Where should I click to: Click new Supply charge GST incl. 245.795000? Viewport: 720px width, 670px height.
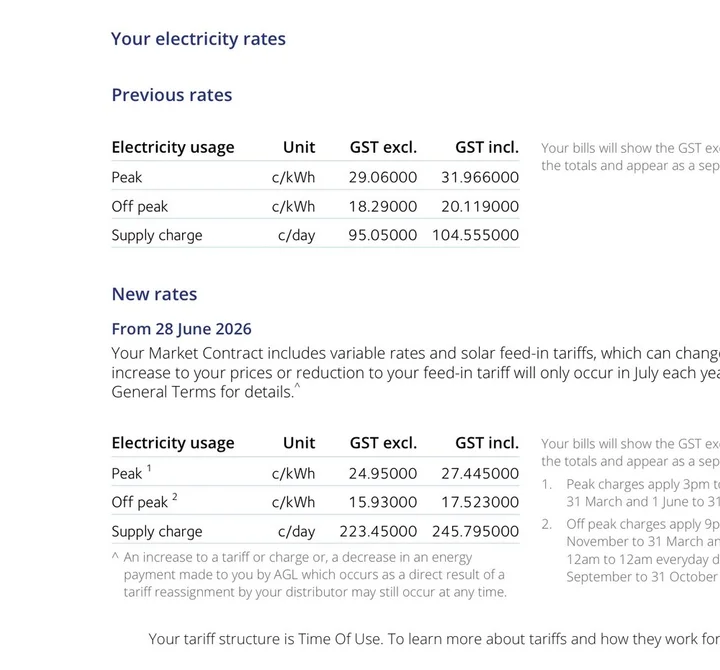click(475, 531)
